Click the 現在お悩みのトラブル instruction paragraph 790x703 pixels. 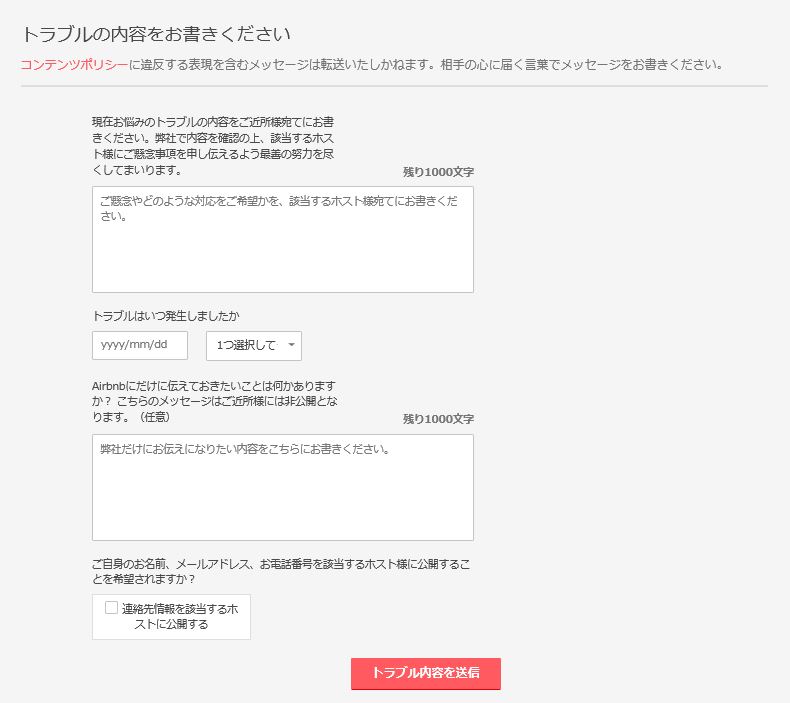coord(213,146)
